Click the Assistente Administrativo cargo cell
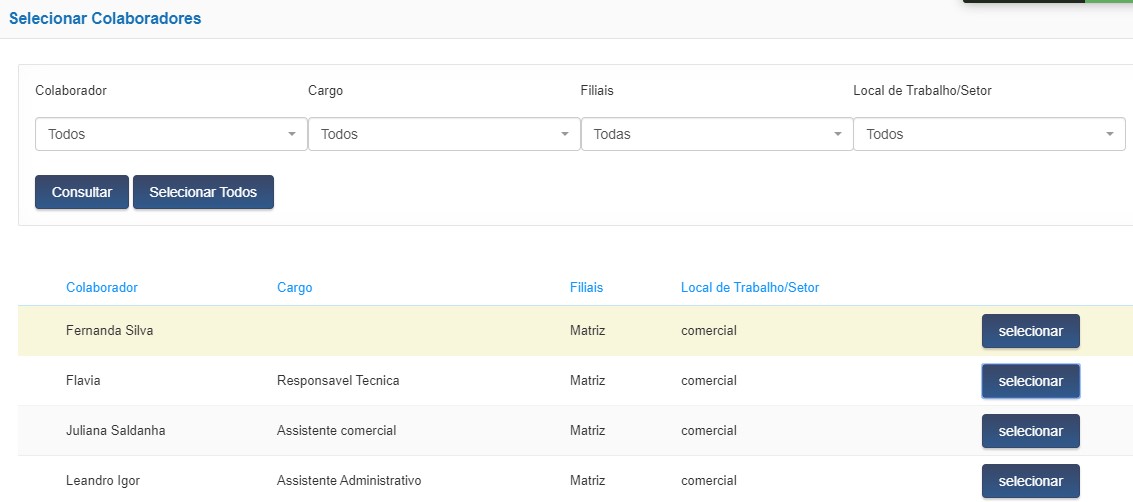1133x502 pixels. click(x=349, y=481)
